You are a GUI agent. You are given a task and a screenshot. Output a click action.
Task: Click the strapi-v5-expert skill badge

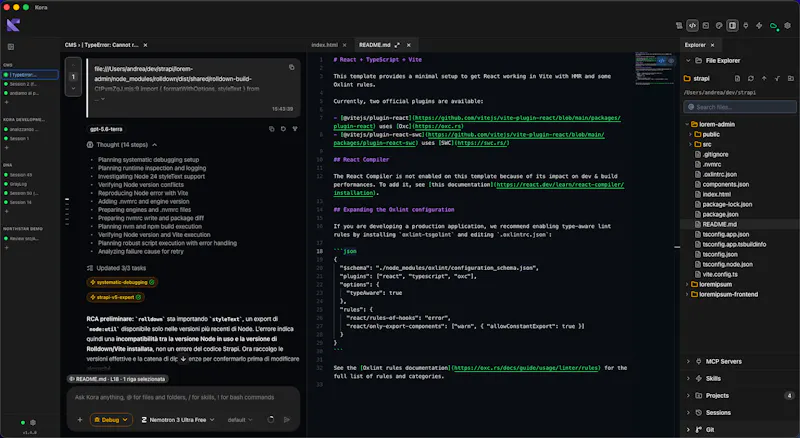115,297
